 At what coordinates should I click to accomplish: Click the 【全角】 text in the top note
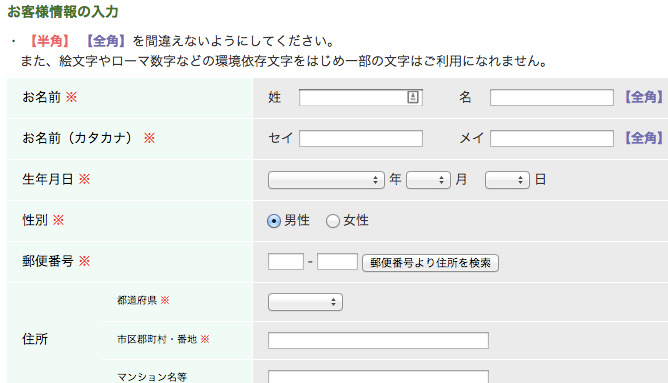[106, 41]
